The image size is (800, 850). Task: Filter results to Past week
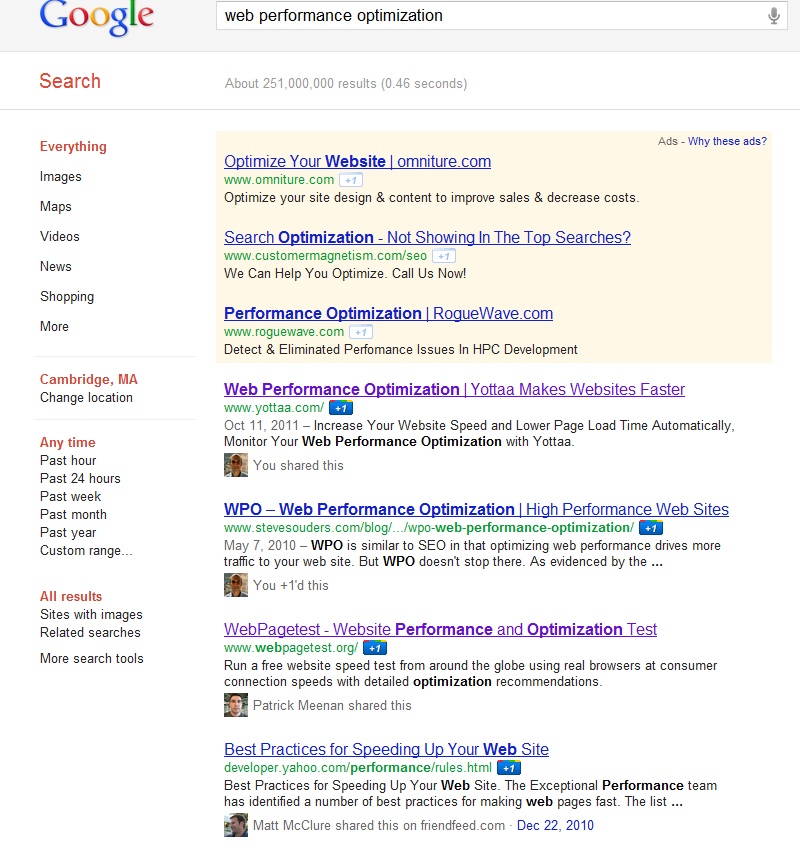(70, 496)
